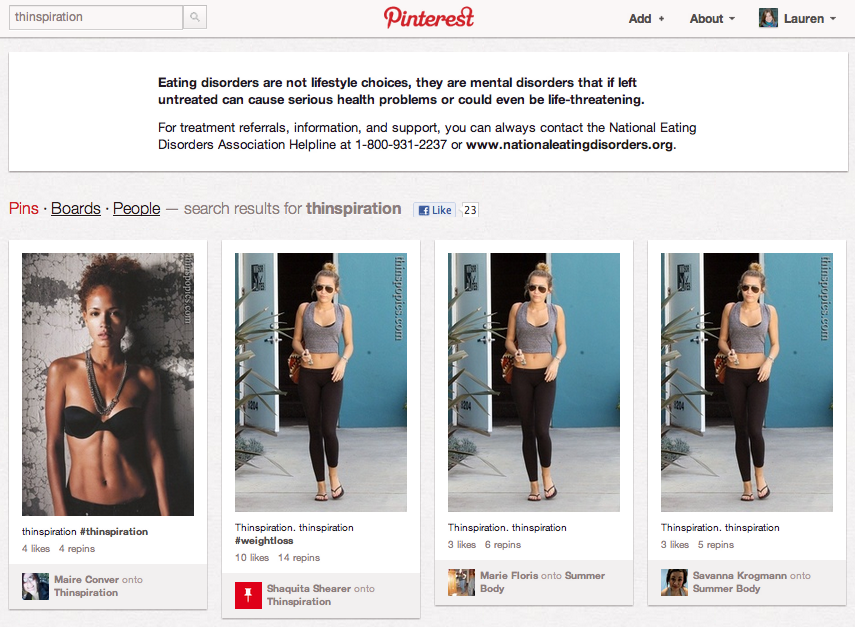Screen dimensions: 855x627
Task: Open Maire Conver's Thinspiration board link
Action: tap(86, 593)
